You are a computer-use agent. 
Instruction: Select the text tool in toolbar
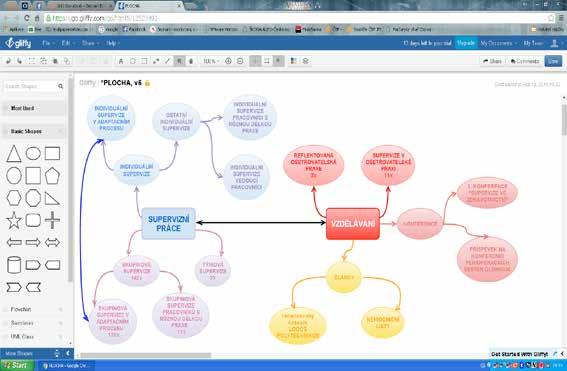(x=121, y=61)
